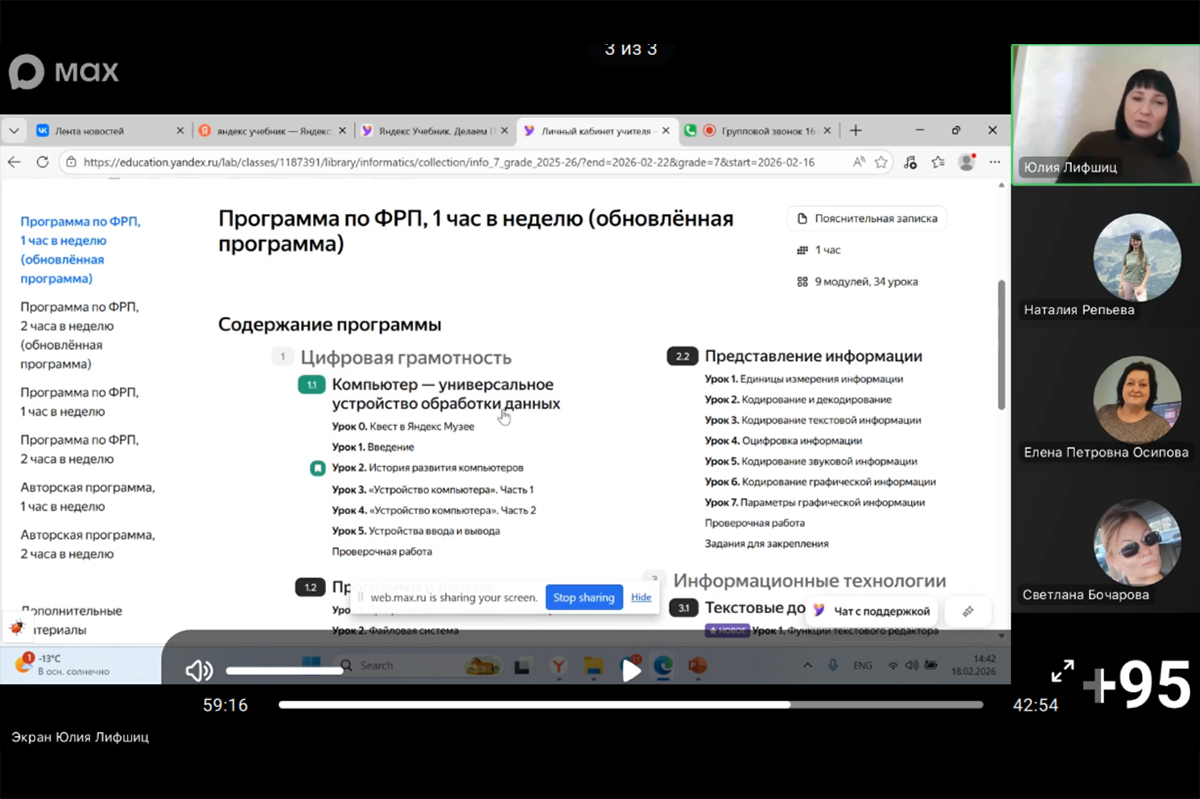This screenshot has width=1200, height=799.
Task: Select Программа по ФРП, 2 часа (обновлённая программа)
Action: 80,335
